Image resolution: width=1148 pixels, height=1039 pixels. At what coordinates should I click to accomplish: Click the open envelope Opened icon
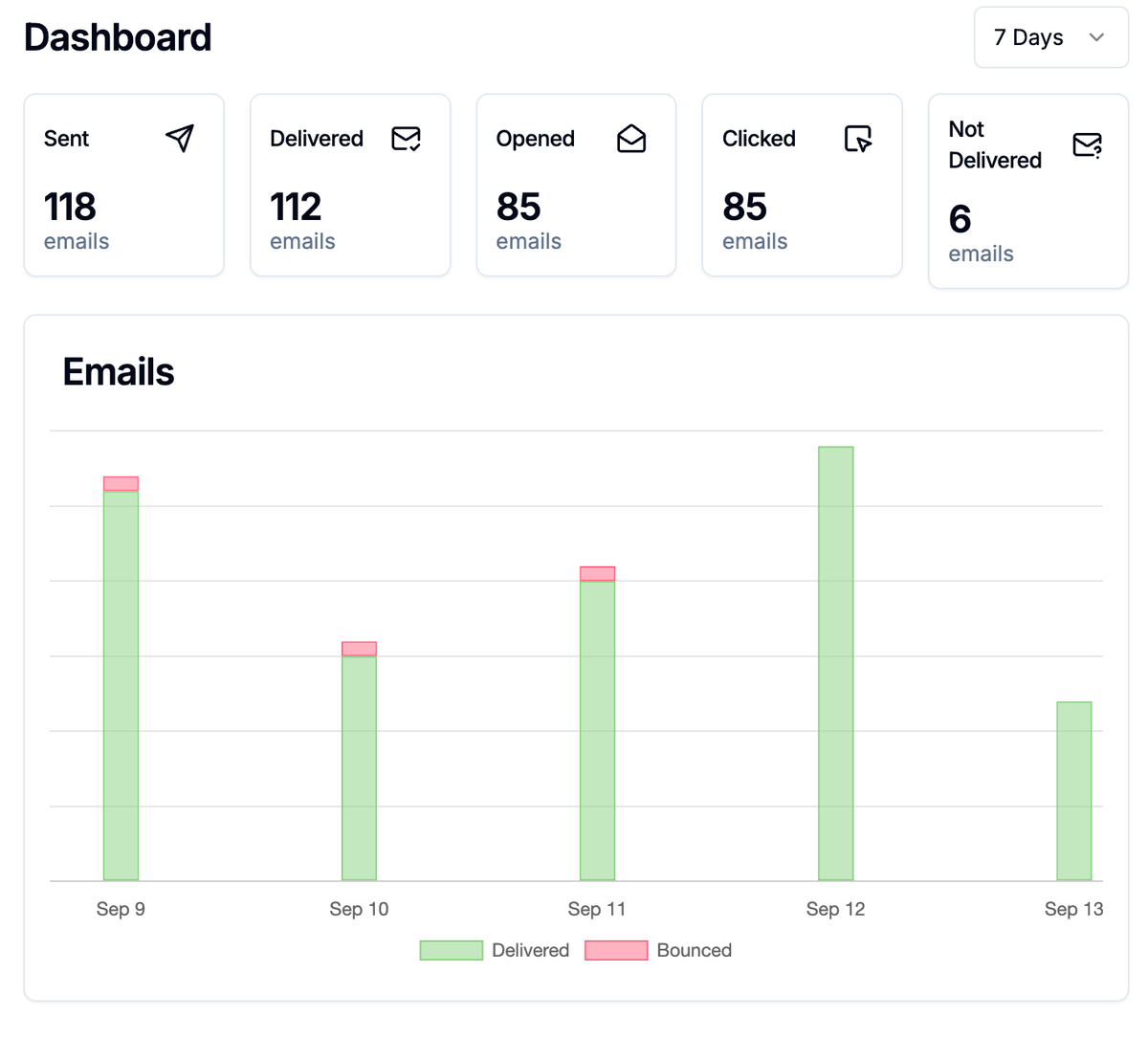(x=631, y=139)
